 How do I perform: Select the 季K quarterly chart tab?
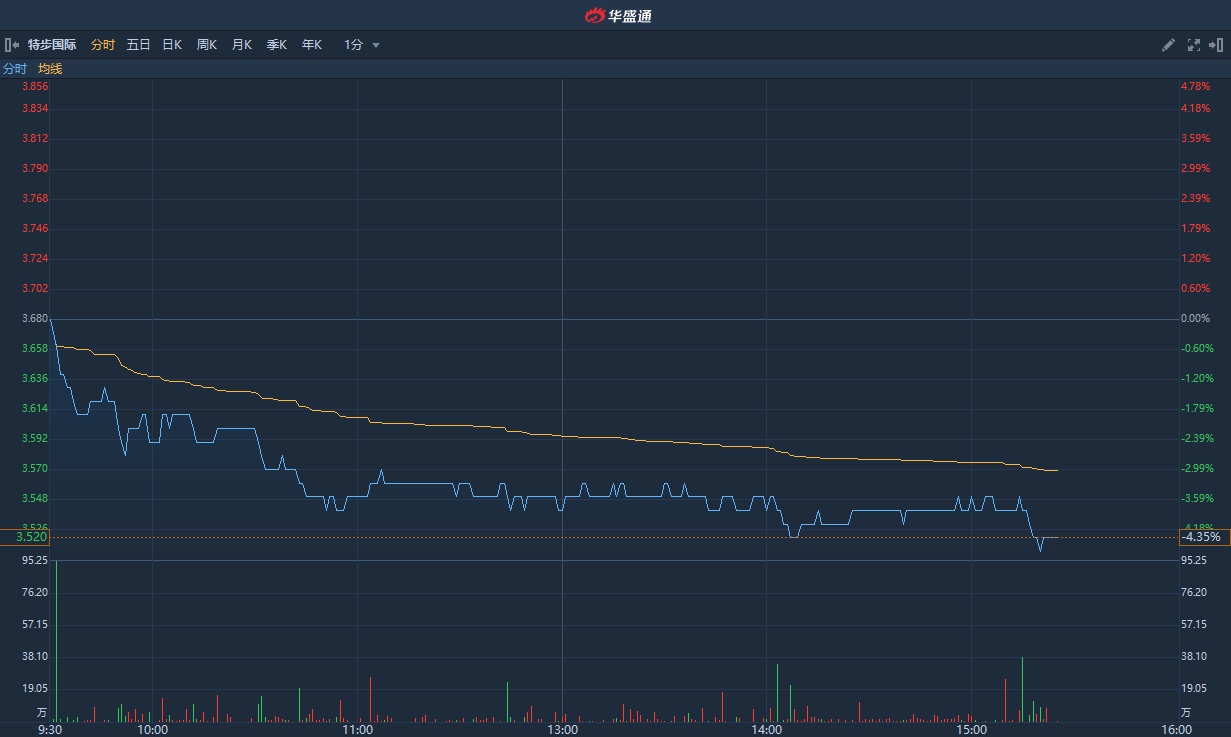point(277,45)
